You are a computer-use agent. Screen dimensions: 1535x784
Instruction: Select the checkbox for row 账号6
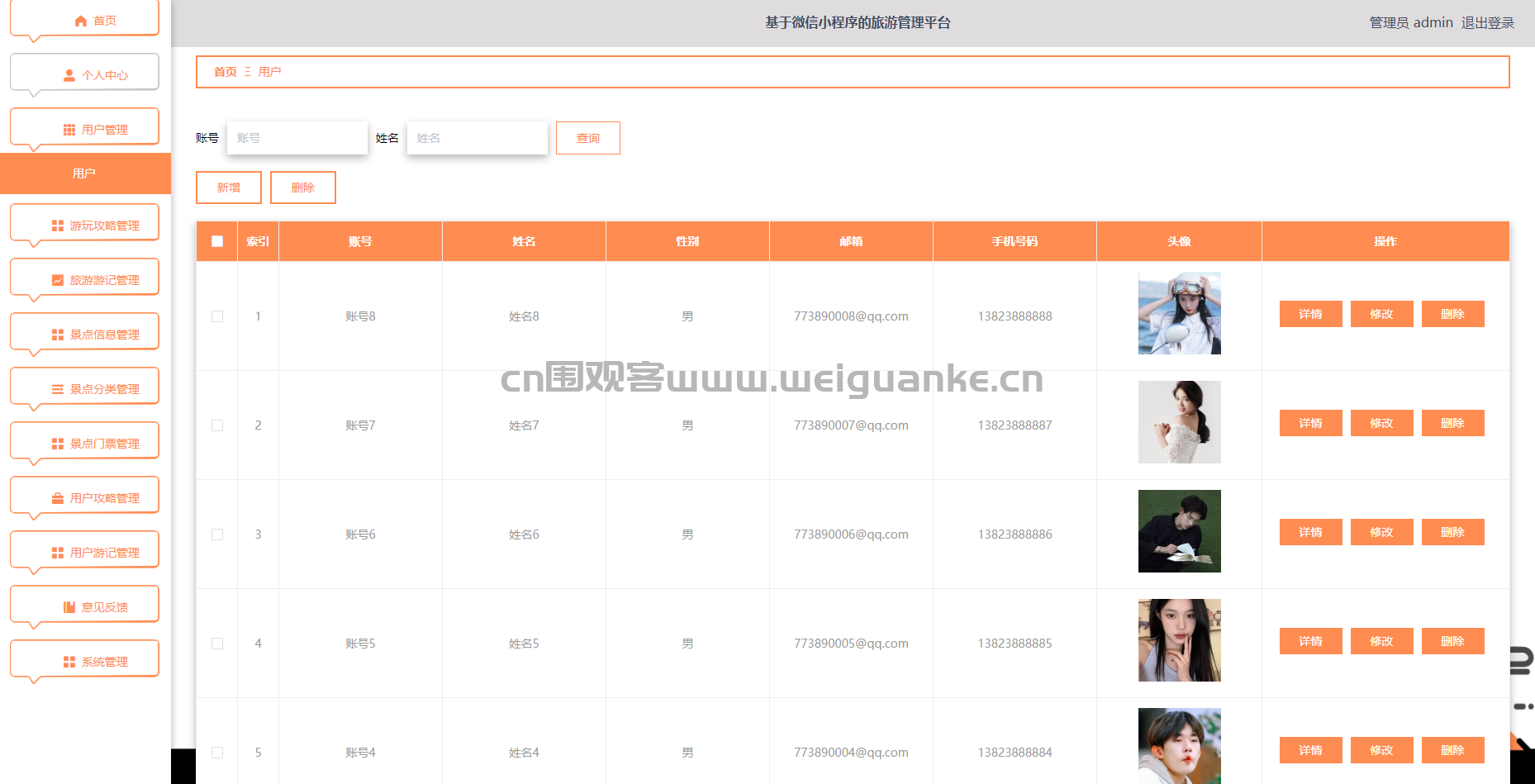[x=217, y=535]
